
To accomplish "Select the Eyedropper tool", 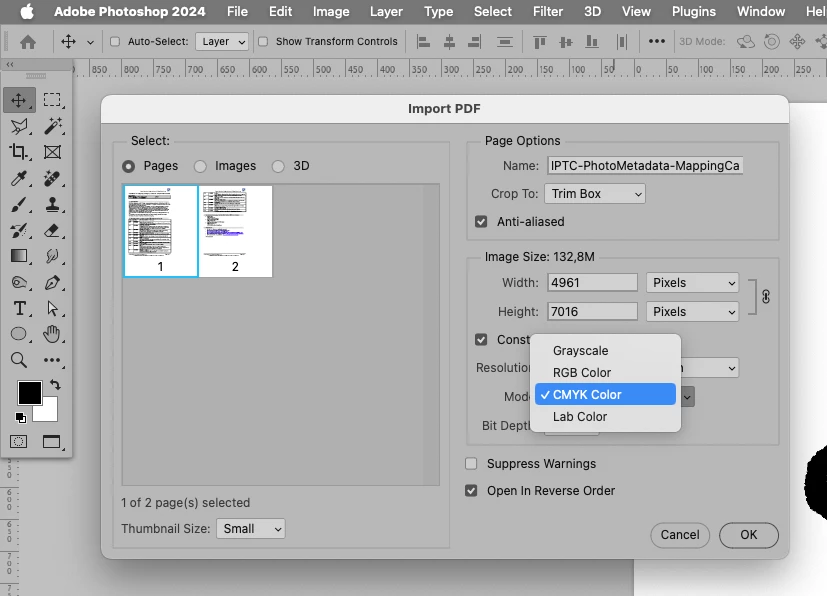I will pos(19,178).
